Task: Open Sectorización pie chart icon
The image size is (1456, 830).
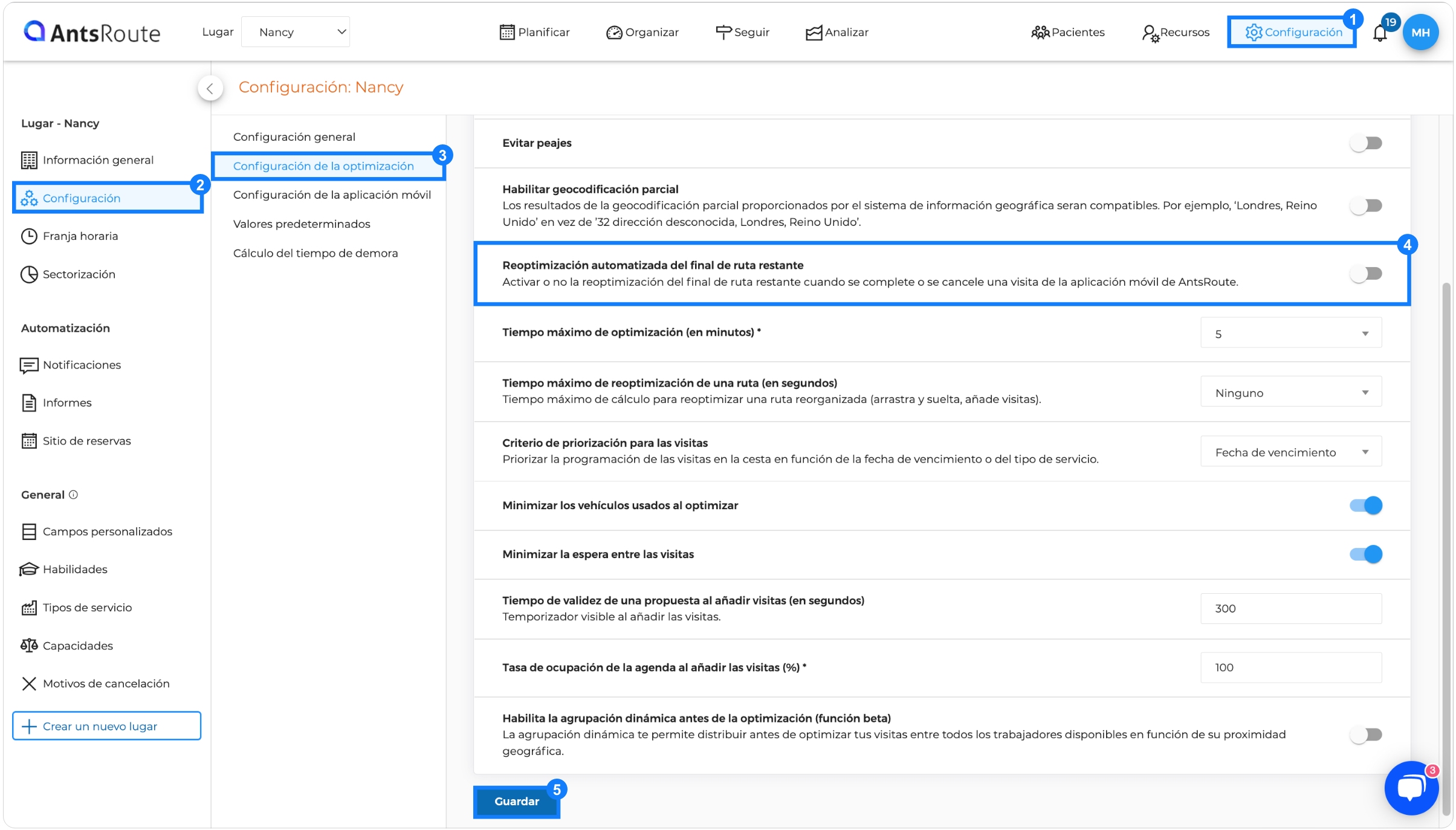Action: 29,274
